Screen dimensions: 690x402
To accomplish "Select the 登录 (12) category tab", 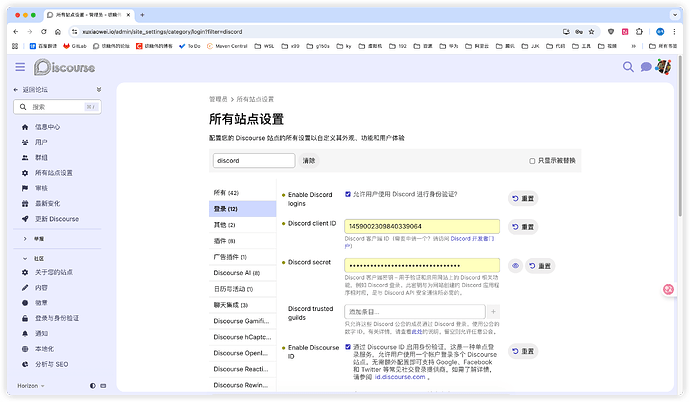I will pos(226,208).
